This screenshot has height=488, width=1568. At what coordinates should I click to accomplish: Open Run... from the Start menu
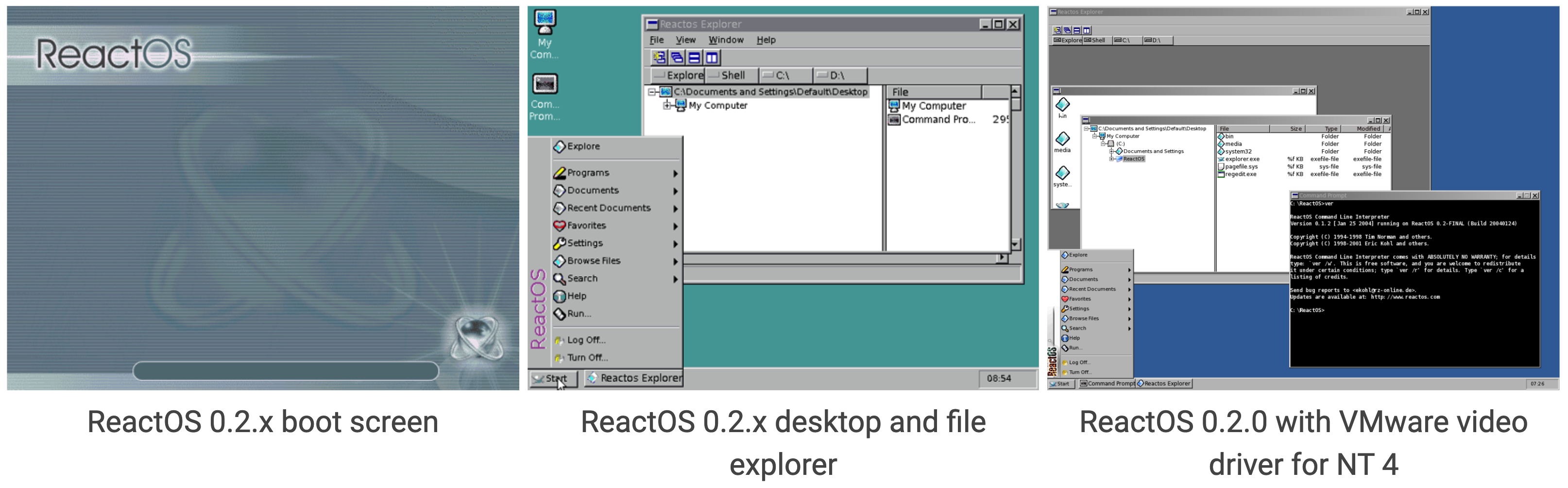578,313
